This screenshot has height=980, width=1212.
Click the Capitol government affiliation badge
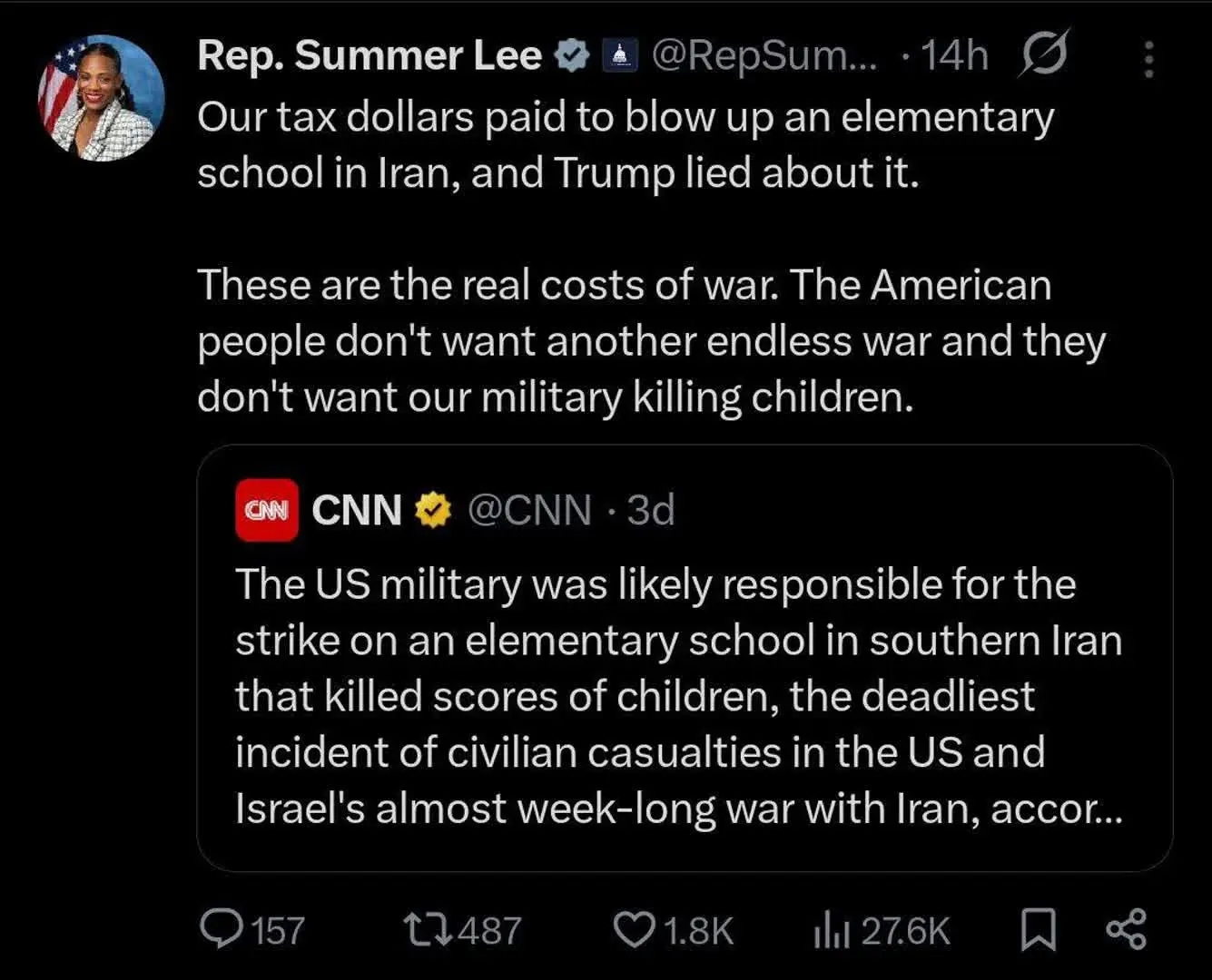click(x=620, y=56)
